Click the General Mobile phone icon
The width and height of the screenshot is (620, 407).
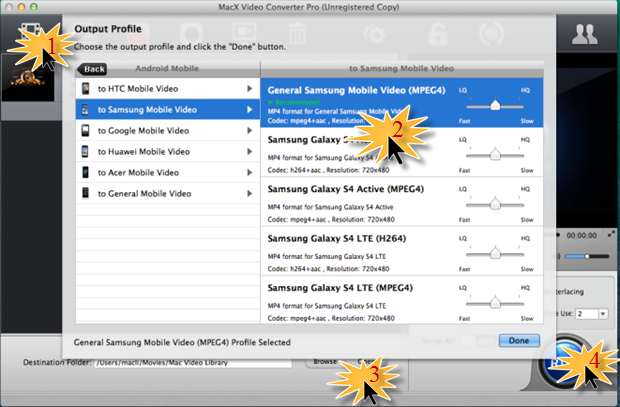point(85,193)
